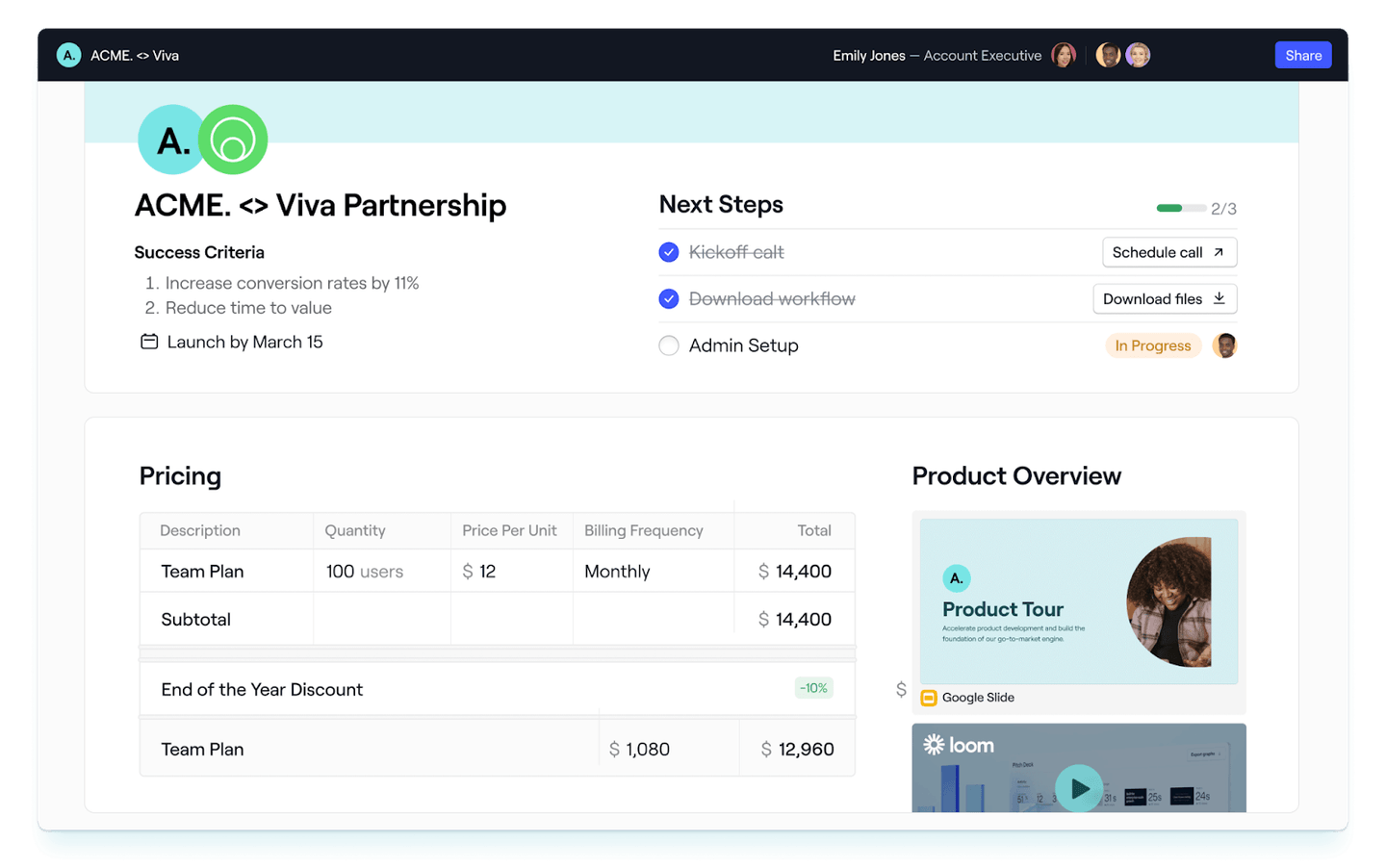
Task: Click the Product Overview heading
Action: tap(1016, 475)
